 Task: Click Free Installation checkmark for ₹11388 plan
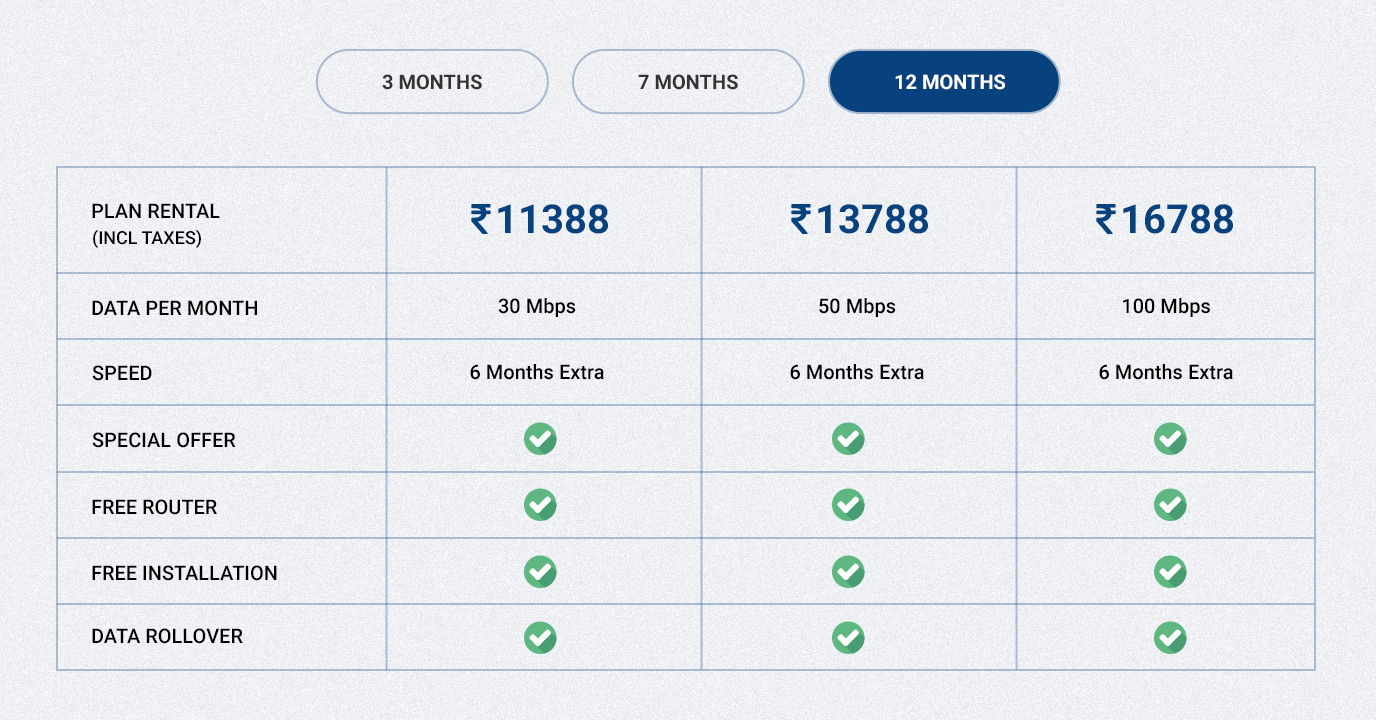pyautogui.click(x=540, y=571)
